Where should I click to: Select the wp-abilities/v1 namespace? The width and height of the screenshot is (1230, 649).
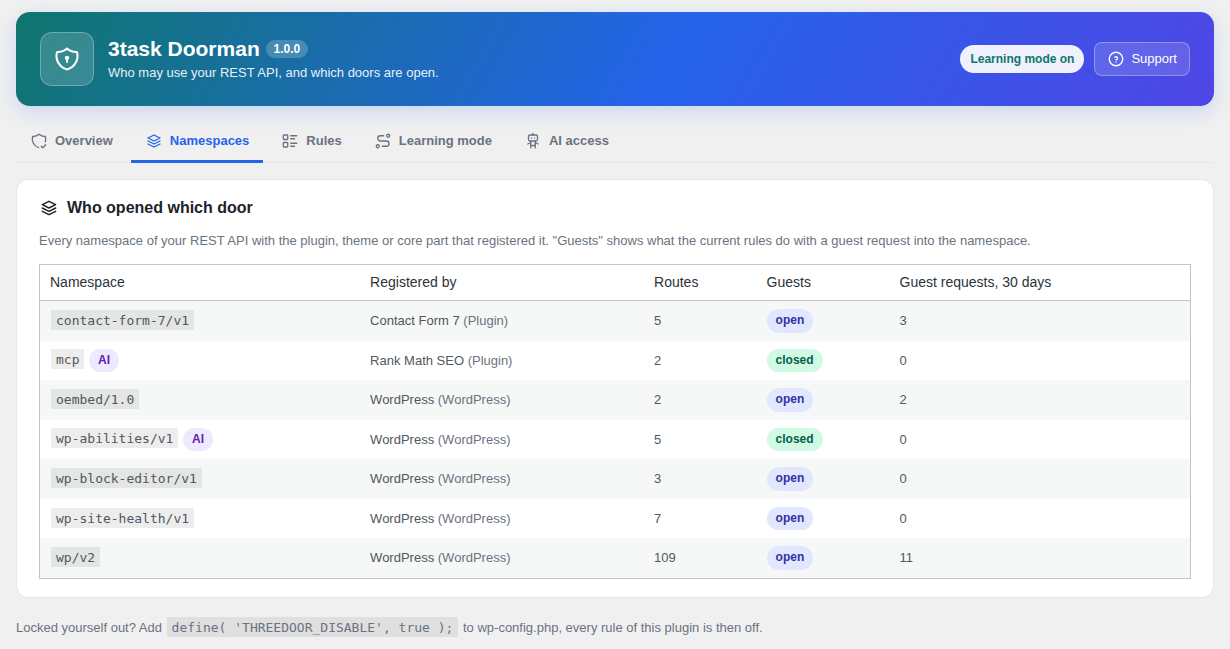[115, 439]
